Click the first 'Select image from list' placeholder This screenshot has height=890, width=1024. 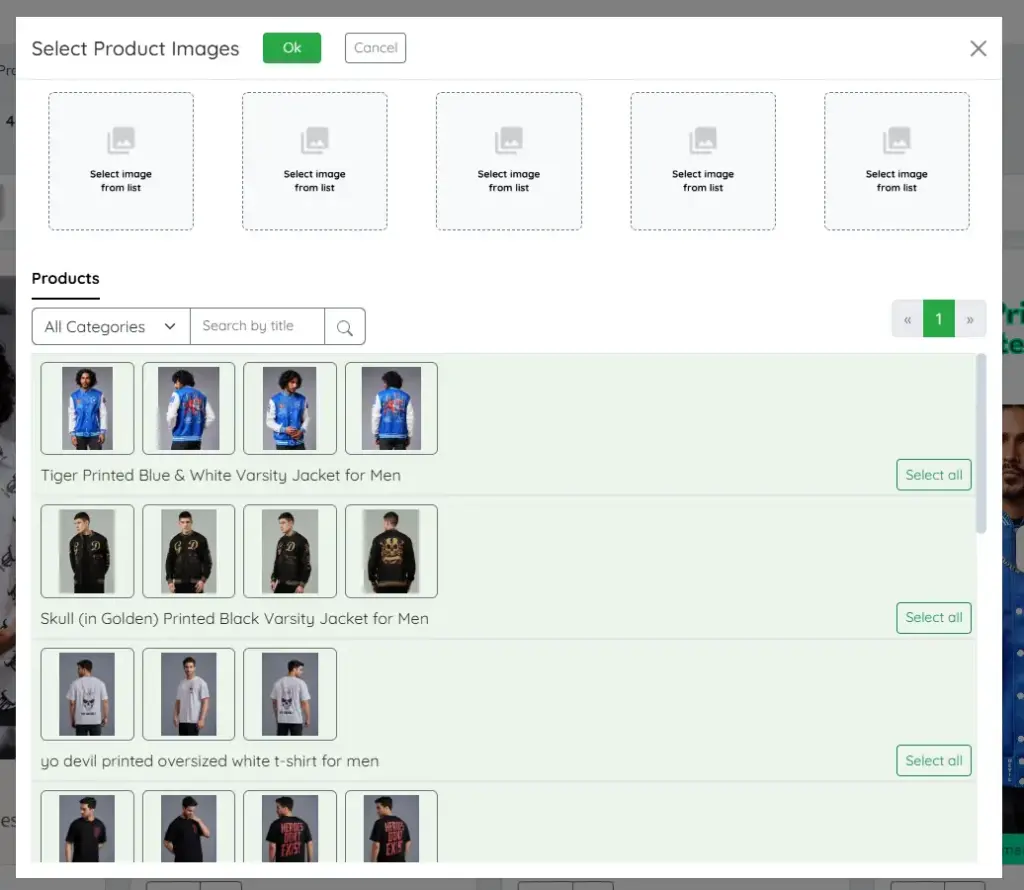pyautogui.click(x=121, y=160)
